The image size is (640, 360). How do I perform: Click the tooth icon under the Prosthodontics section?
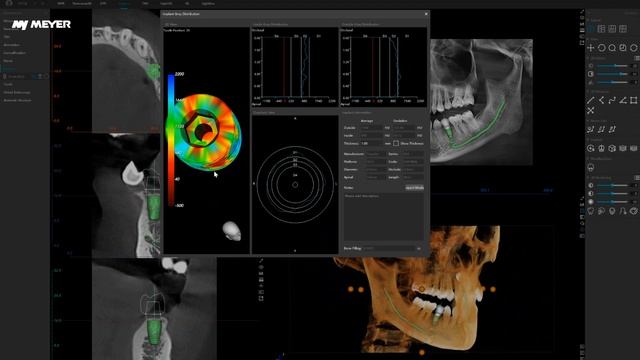(591, 167)
